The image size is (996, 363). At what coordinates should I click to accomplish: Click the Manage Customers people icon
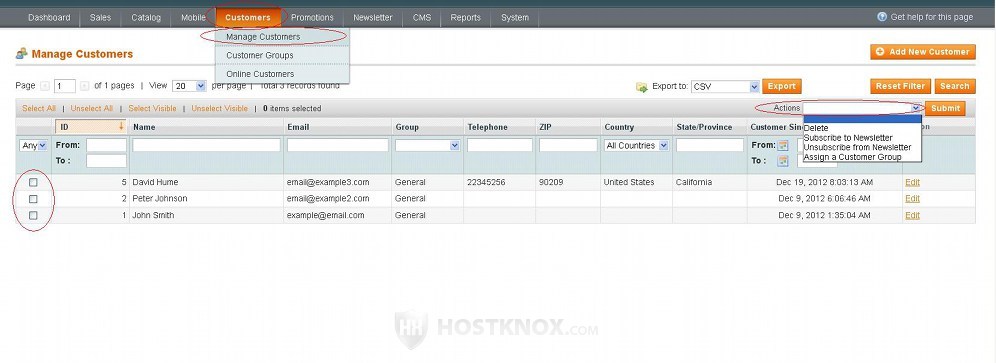pos(22,53)
